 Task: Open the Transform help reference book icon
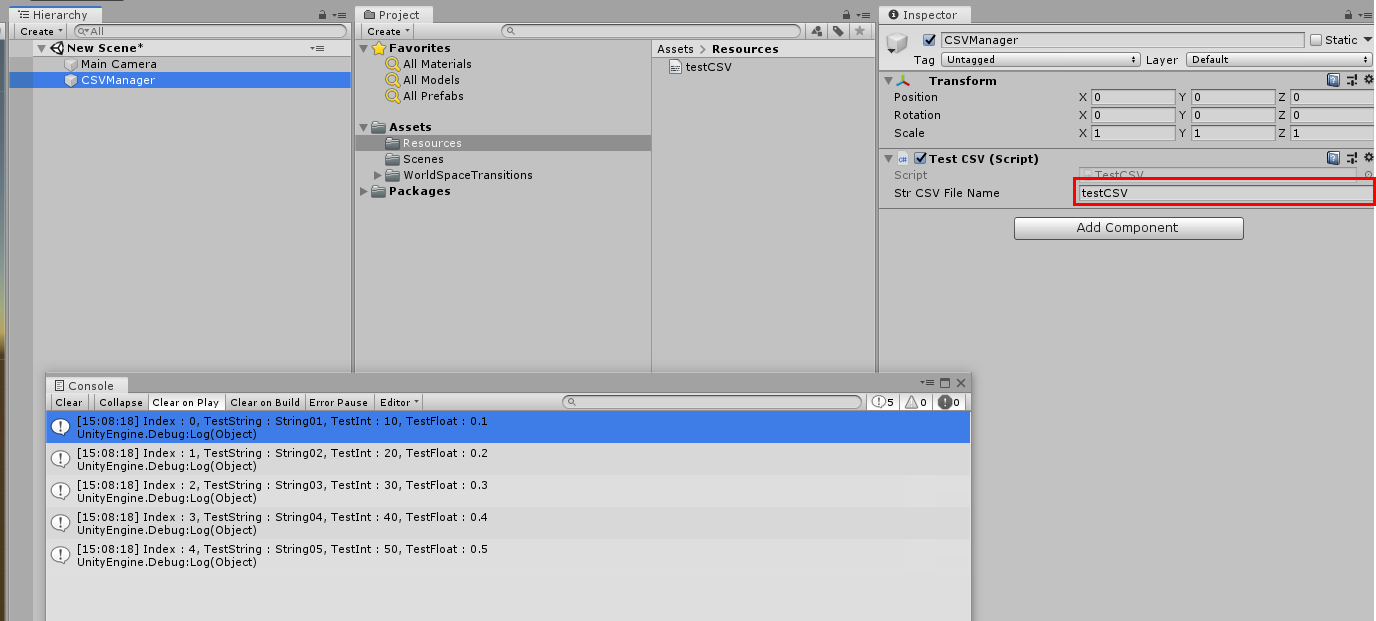1333,80
